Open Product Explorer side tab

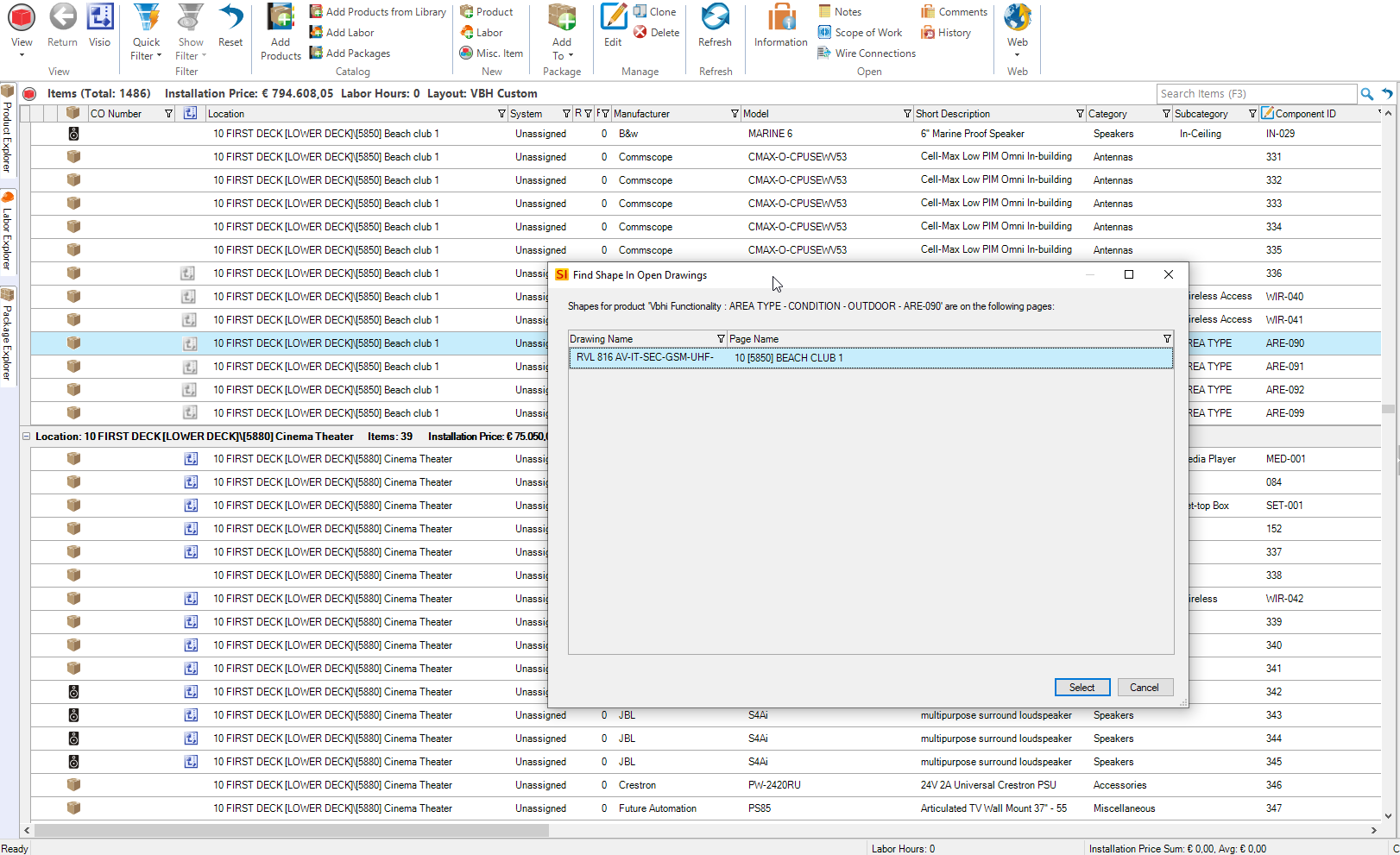8,129
